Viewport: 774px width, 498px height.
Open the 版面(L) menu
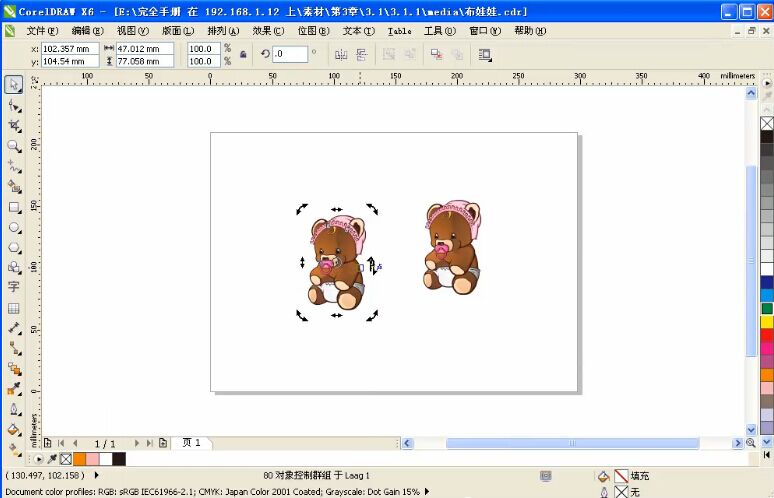178,31
